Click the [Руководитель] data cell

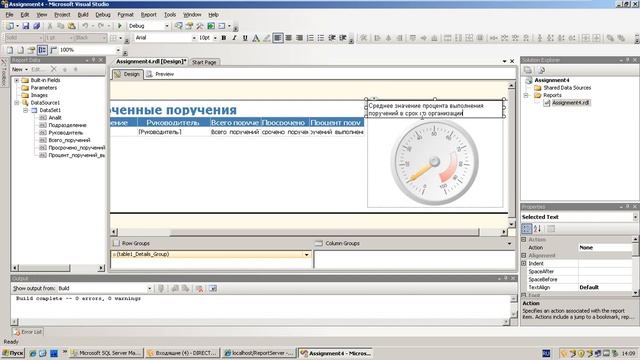pyautogui.click(x=173, y=132)
